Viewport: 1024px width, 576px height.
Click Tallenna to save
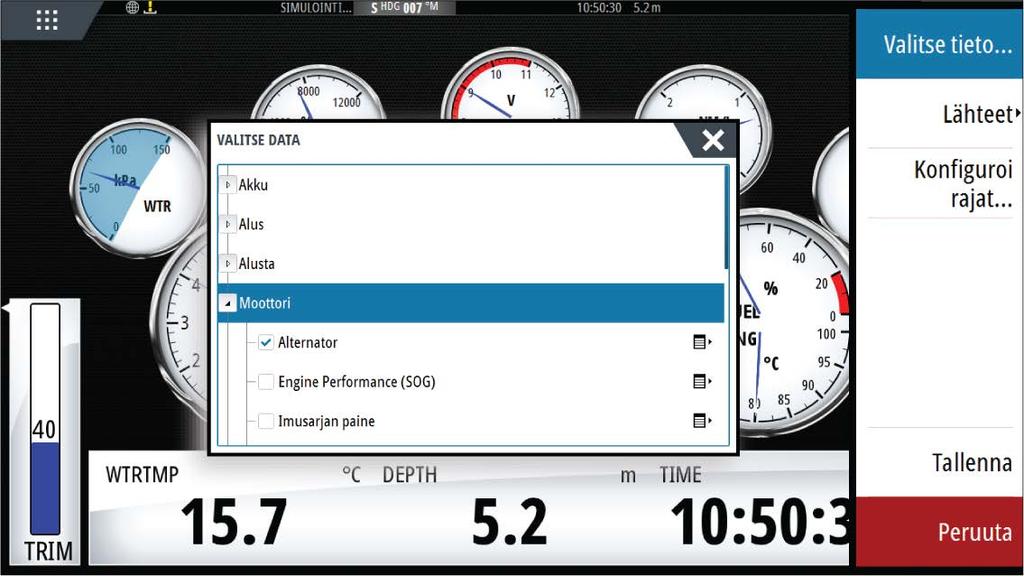tap(939, 462)
